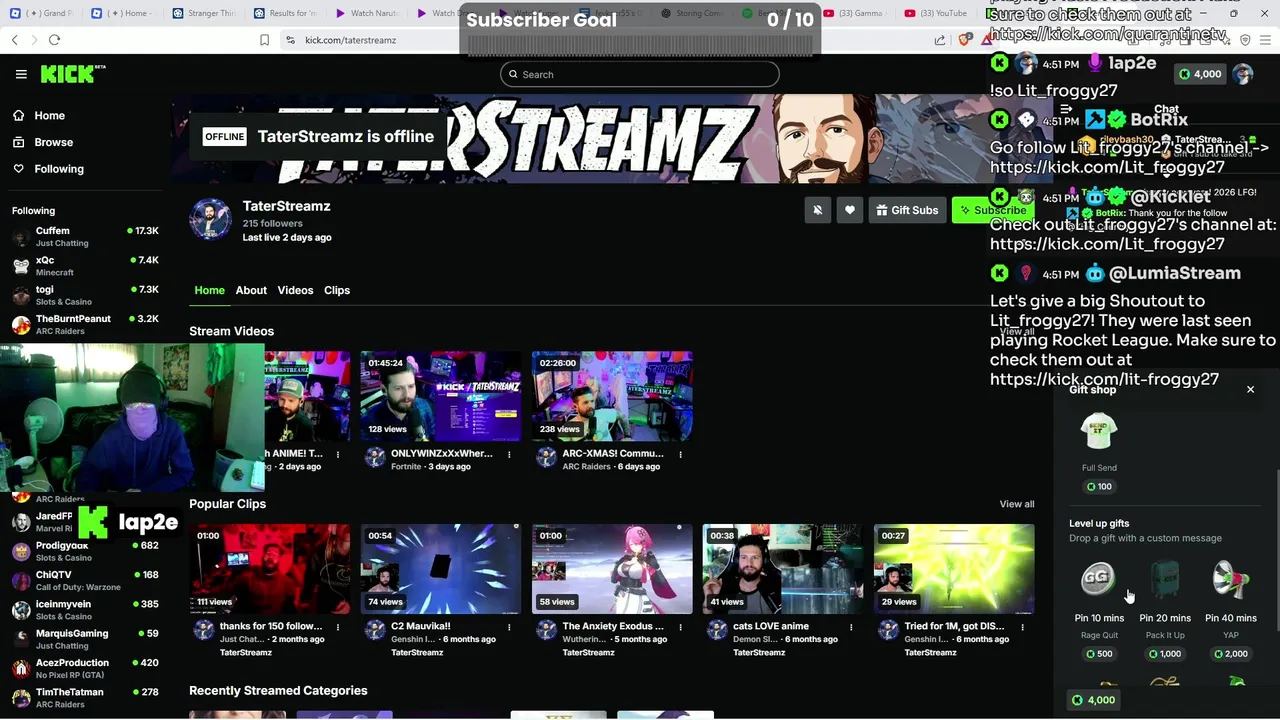Screen dimensions: 1280x720
Task: Play The Anxiety Exodus clip
Action: 612,569
